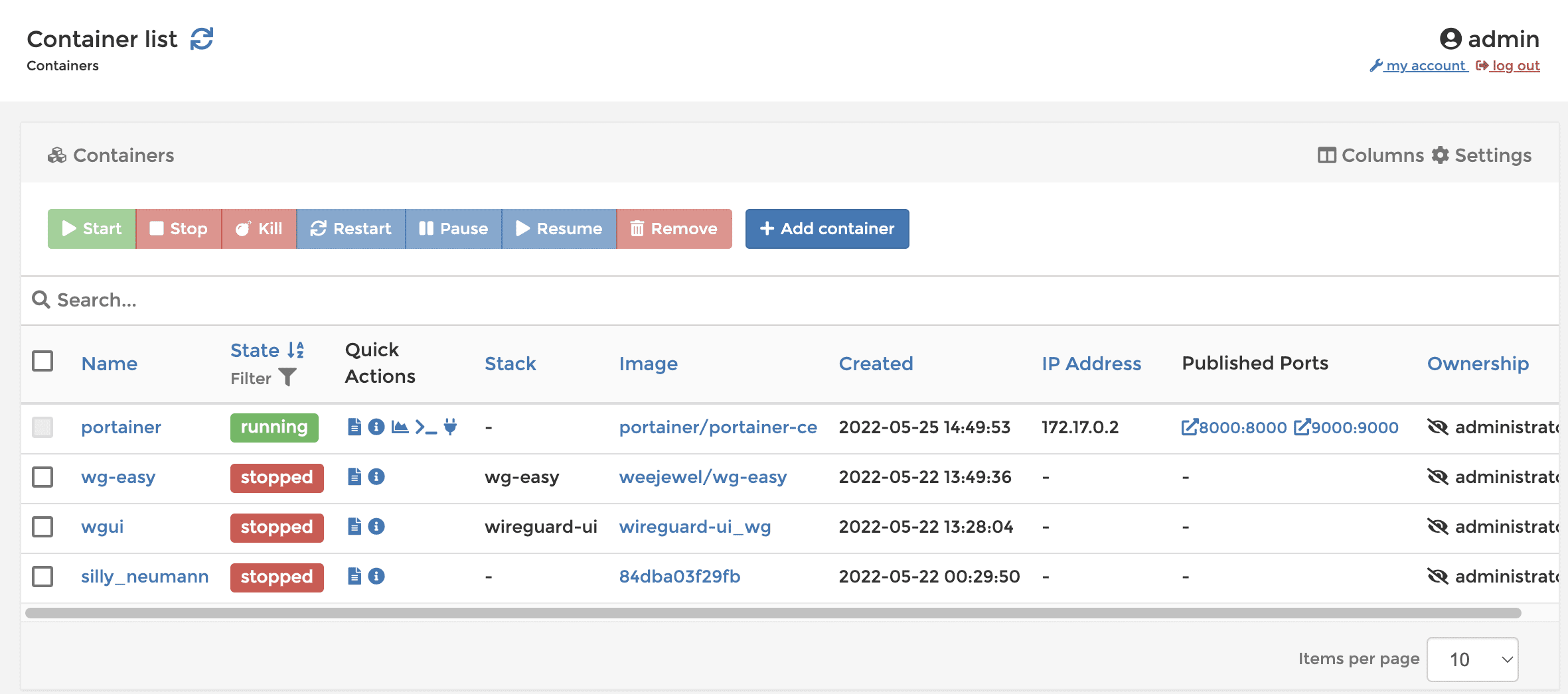Toggle ownership visibility for portainer row
This screenshot has height=694, width=1568.
(x=1439, y=427)
